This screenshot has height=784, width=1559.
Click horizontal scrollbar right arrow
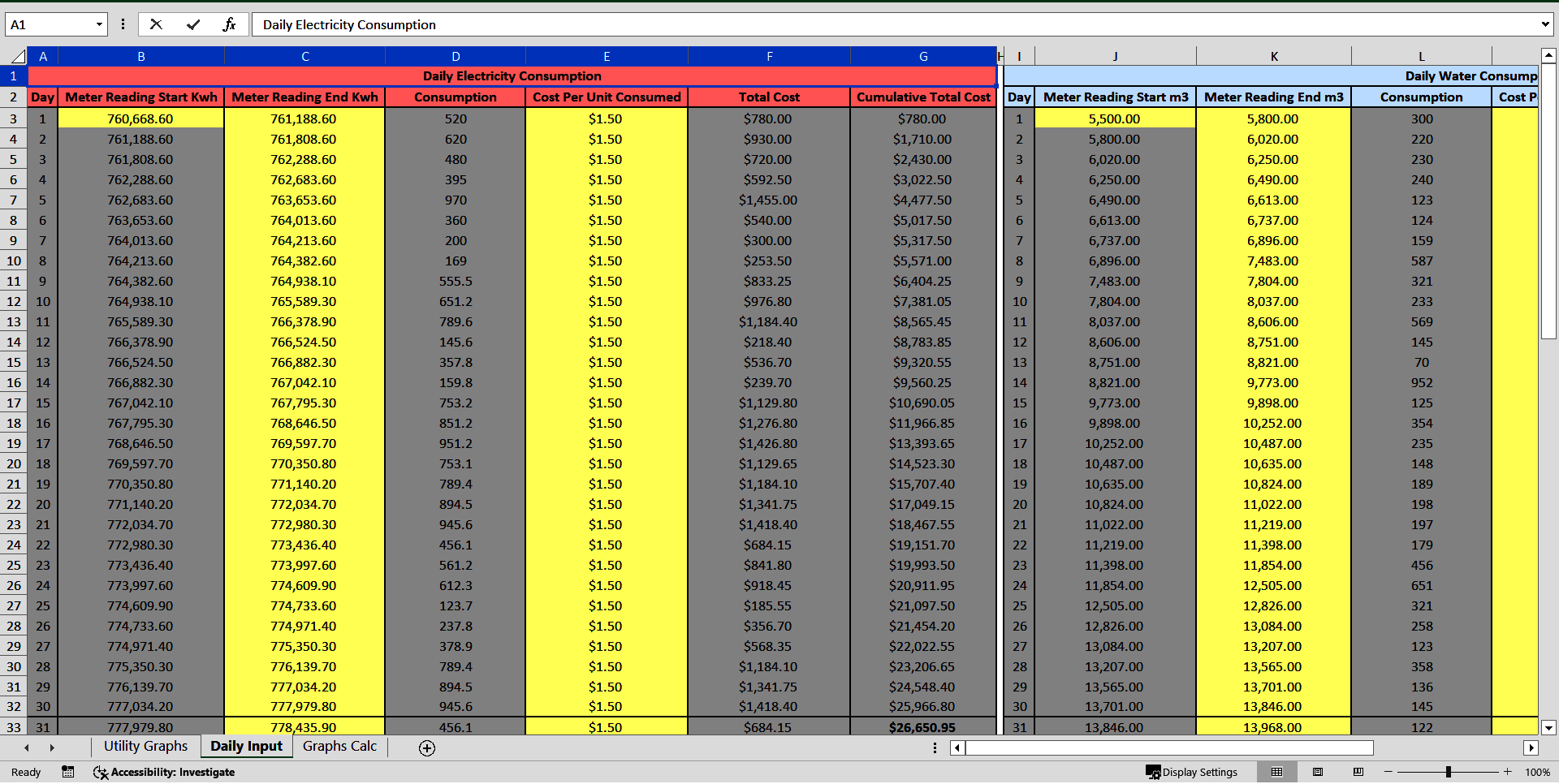pyautogui.click(x=1531, y=747)
